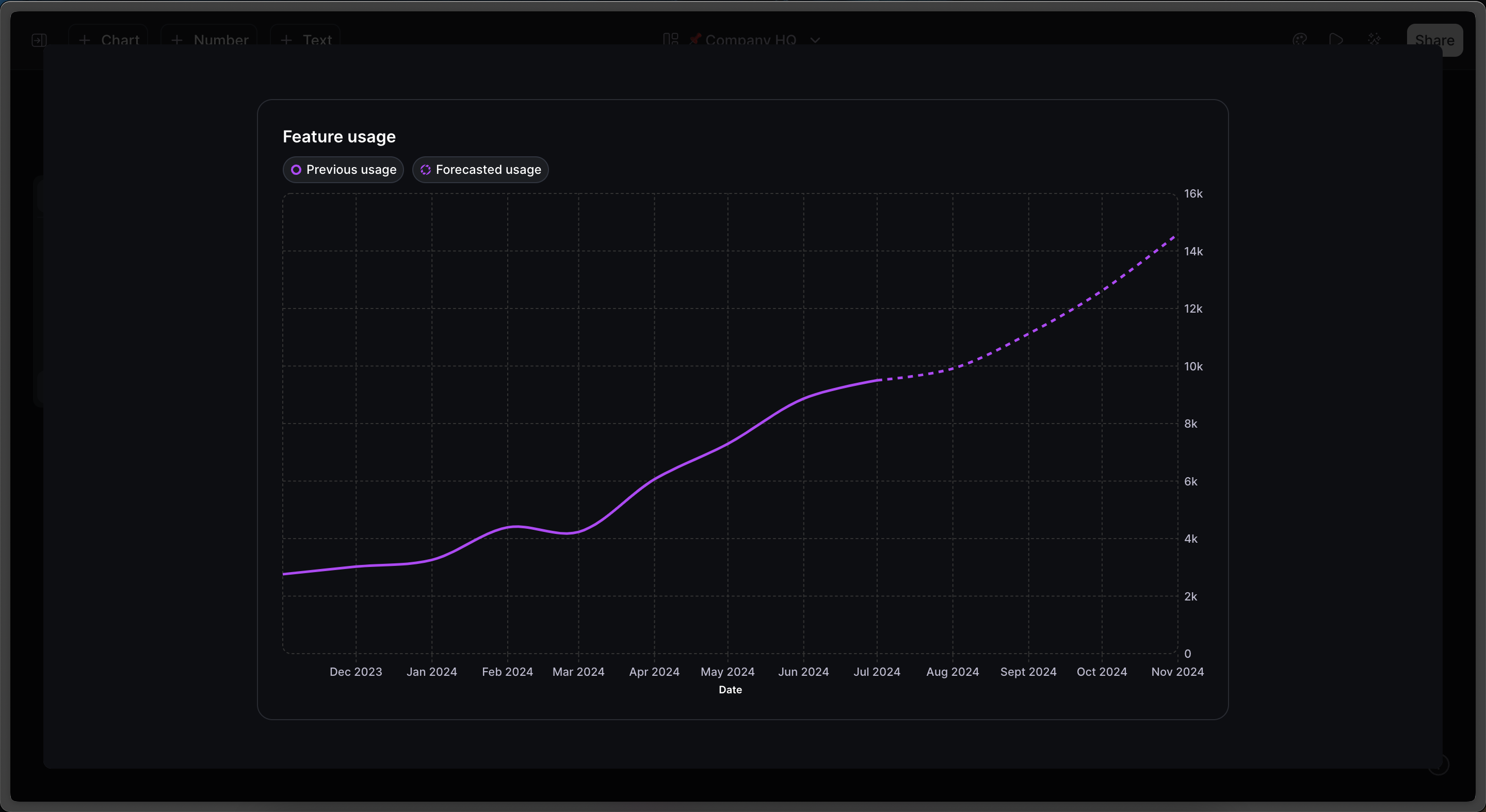
Task: Toggle the Previous usage legend series
Action: (343, 170)
